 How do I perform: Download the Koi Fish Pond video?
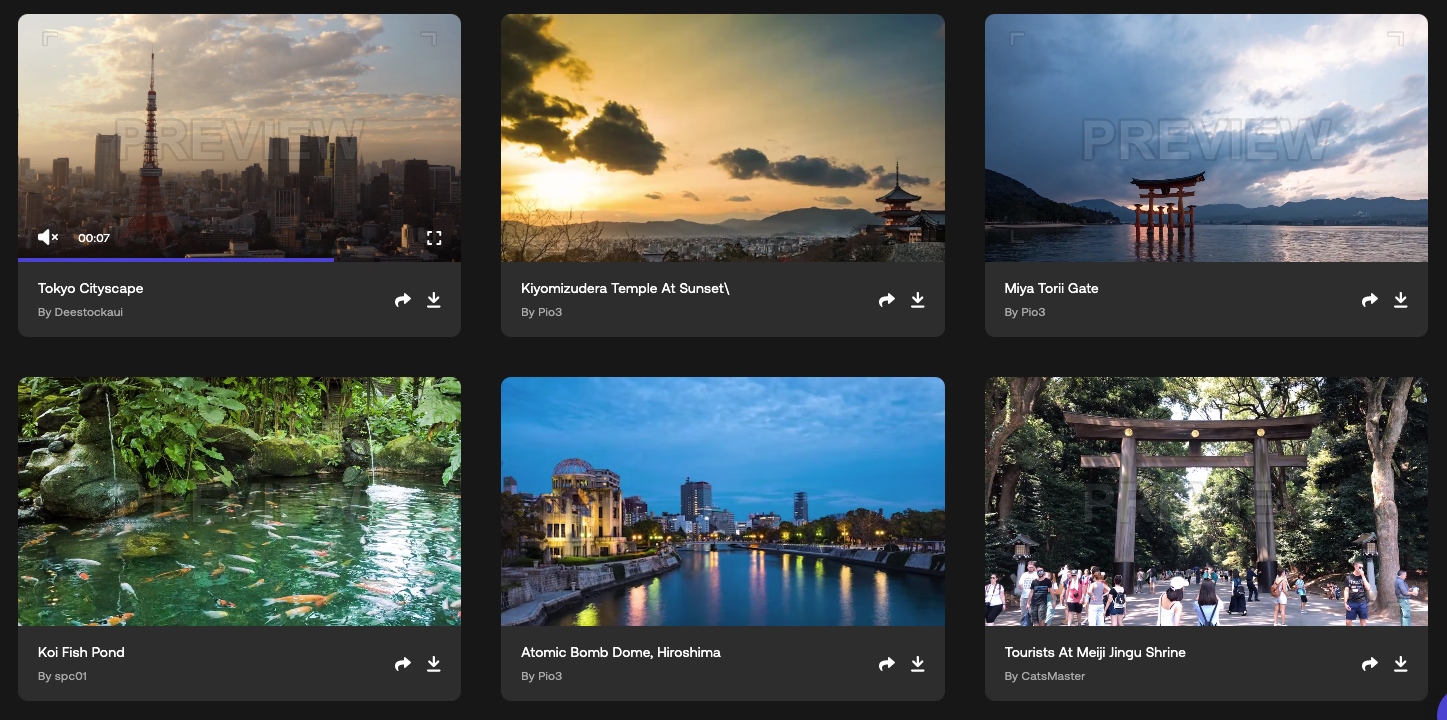click(x=434, y=664)
